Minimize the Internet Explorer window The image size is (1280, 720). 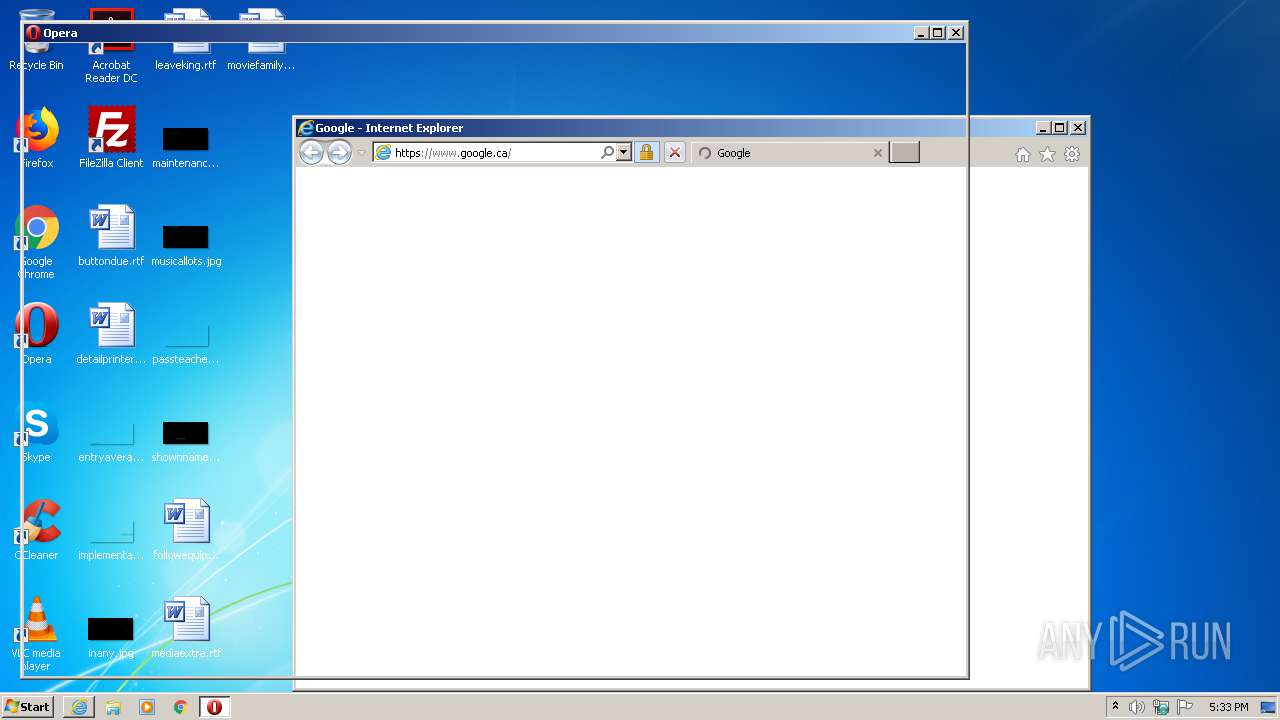point(1043,128)
